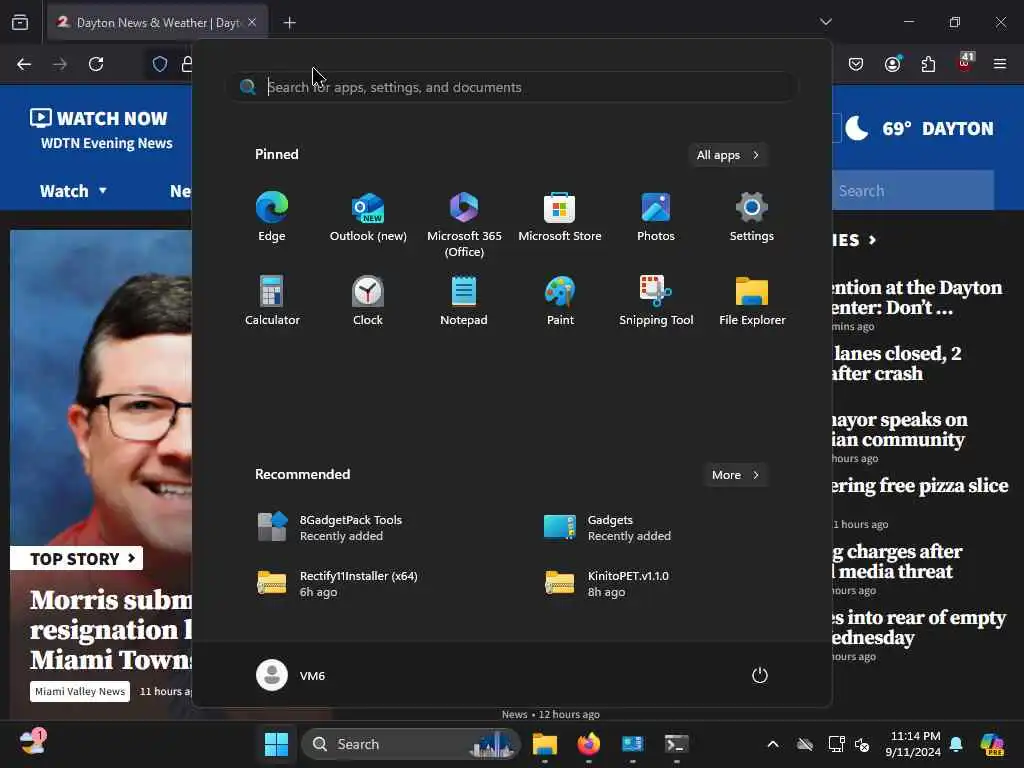The width and height of the screenshot is (1024, 768).
Task: Open the notification bell in tray
Action: click(956, 744)
